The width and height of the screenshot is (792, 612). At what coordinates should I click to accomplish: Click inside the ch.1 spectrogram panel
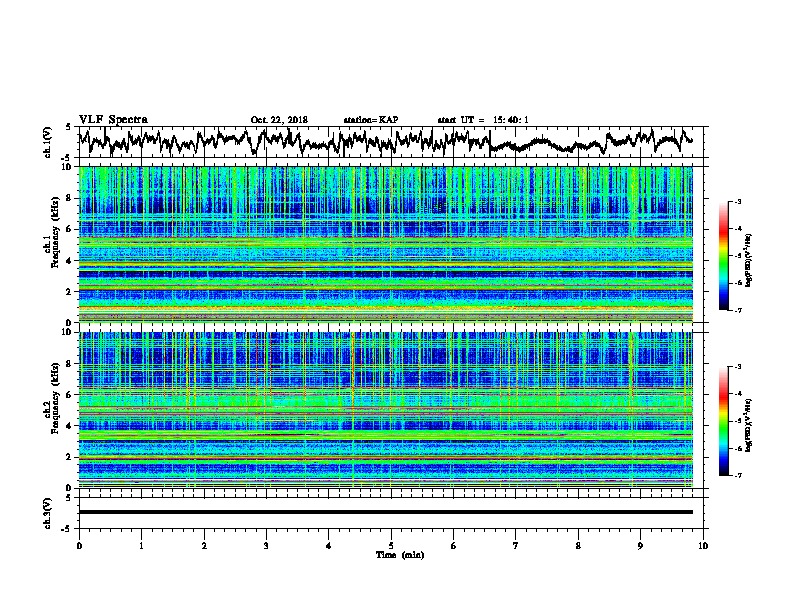(x=385, y=244)
